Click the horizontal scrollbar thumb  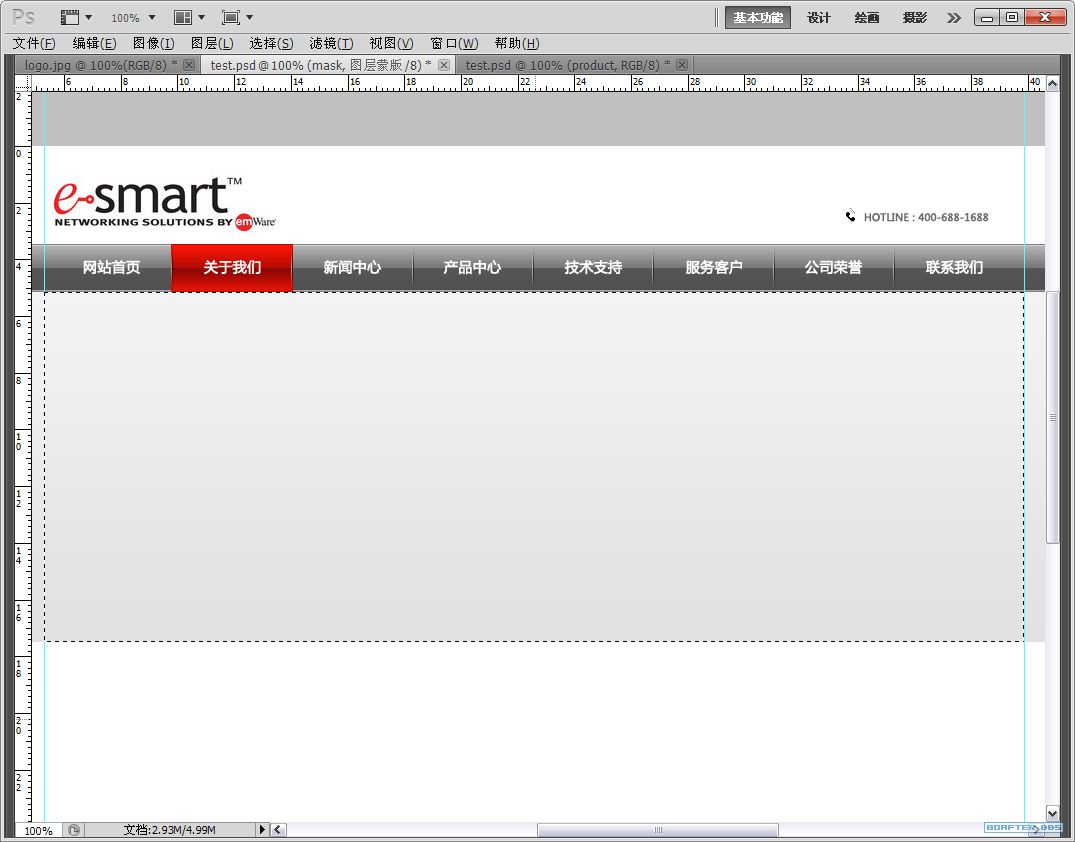pos(657,830)
